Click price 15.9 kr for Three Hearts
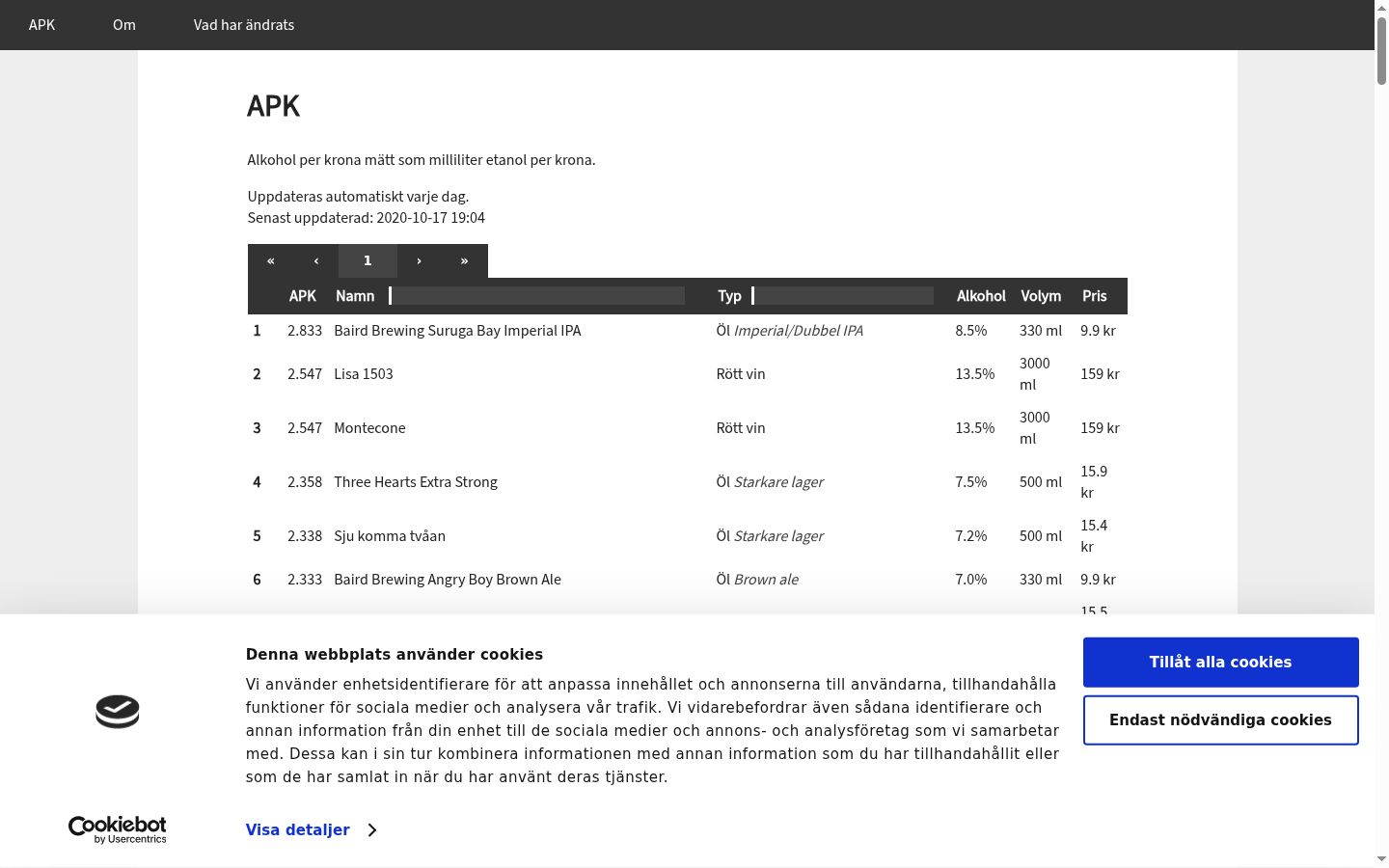 pos(1094,482)
